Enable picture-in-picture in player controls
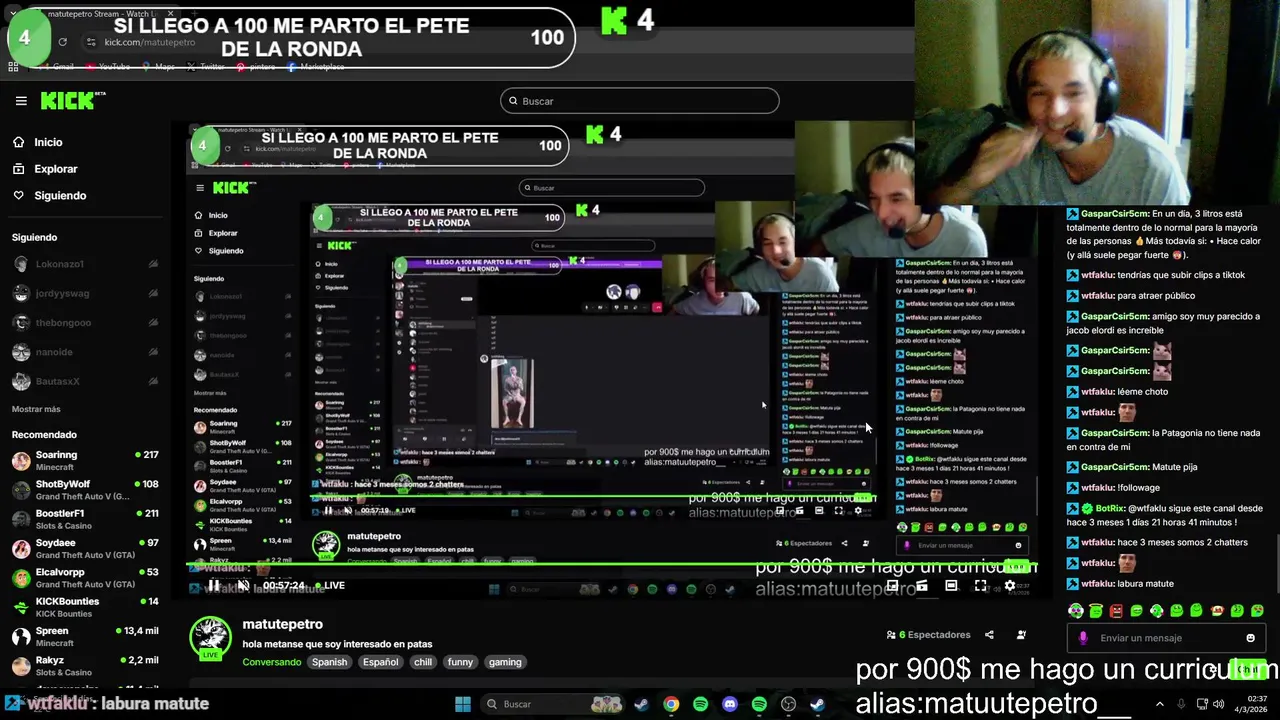The image size is (1280, 720). click(x=892, y=586)
